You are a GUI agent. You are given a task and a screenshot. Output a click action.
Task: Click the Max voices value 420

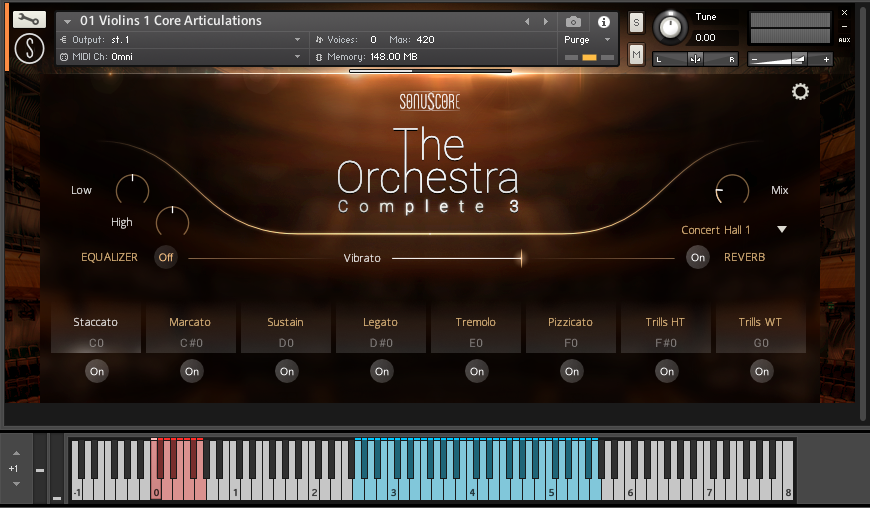tap(426, 39)
